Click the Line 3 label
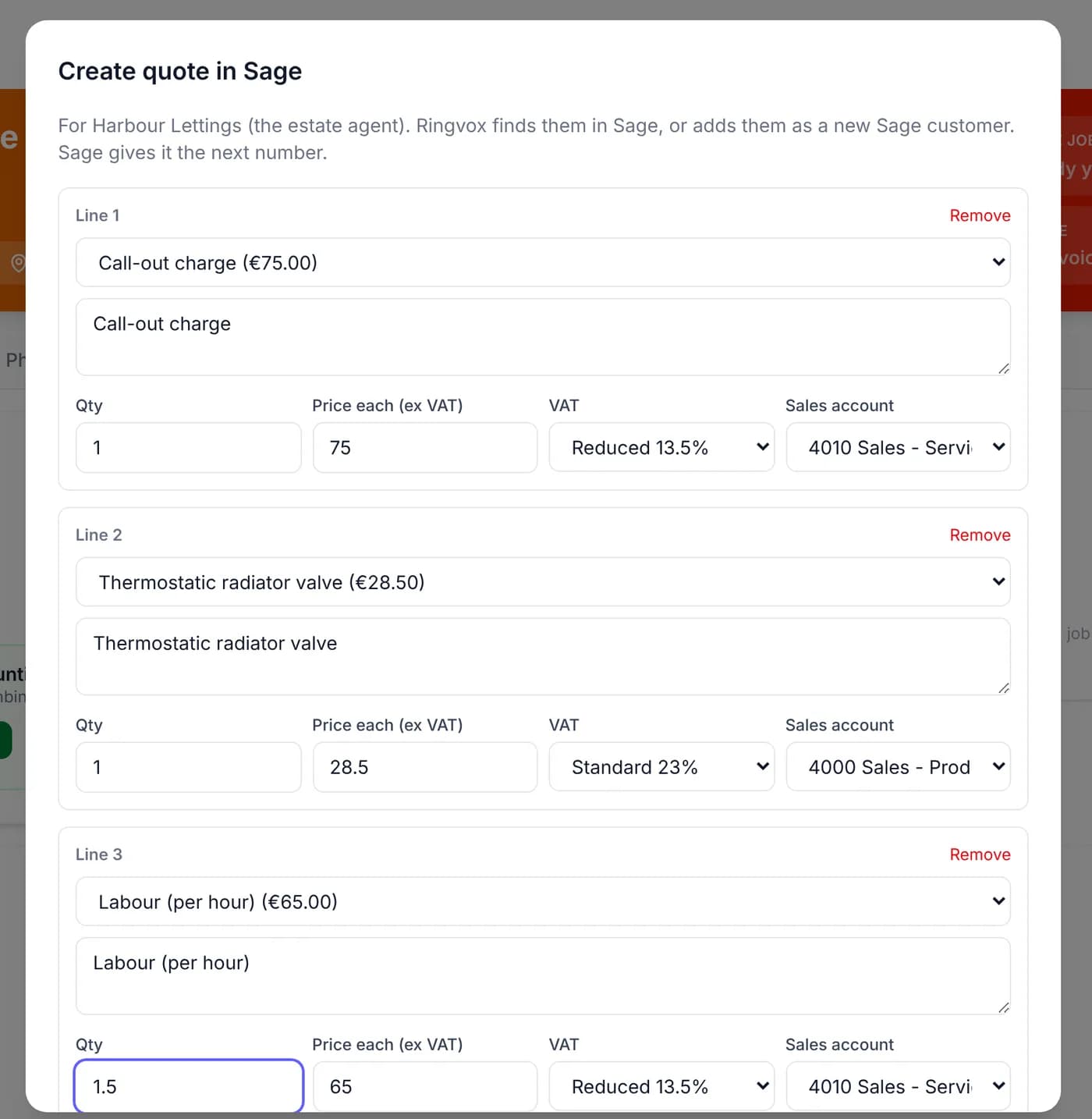Screen dimensions: 1092x1119 tap(99, 854)
